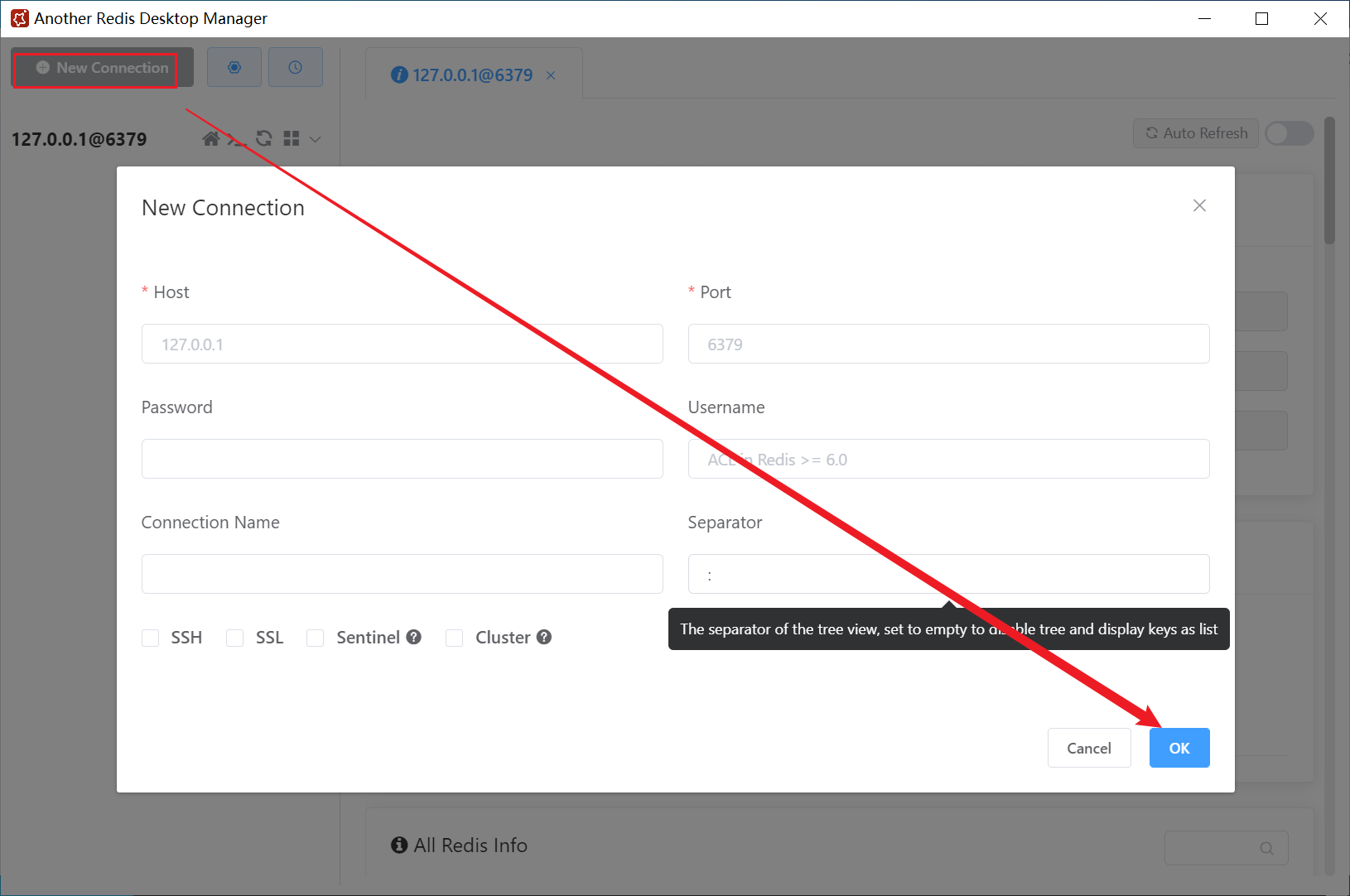Open the grid menu icon for connection
Screen dimensions: 1350x896
pyautogui.click(x=291, y=138)
